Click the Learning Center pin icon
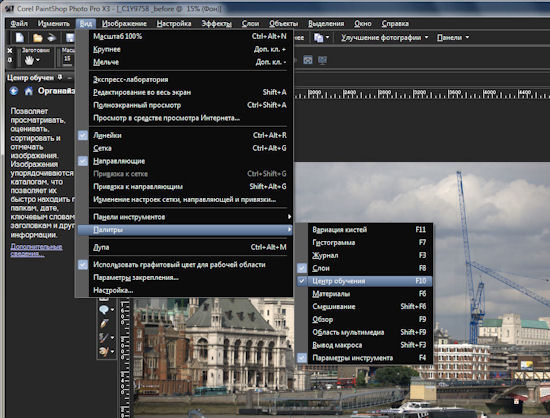Viewport: 550px width, 418px height. (x=60, y=77)
